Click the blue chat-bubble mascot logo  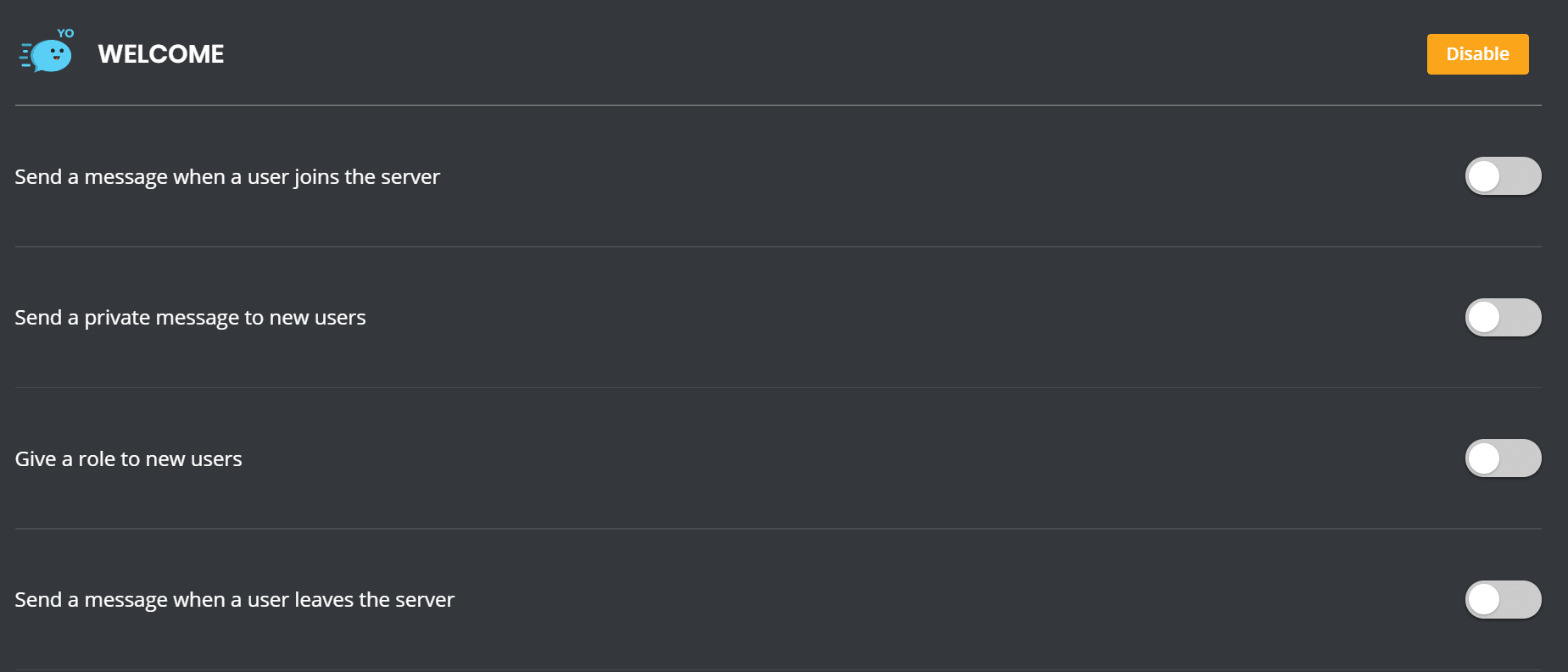click(51, 56)
